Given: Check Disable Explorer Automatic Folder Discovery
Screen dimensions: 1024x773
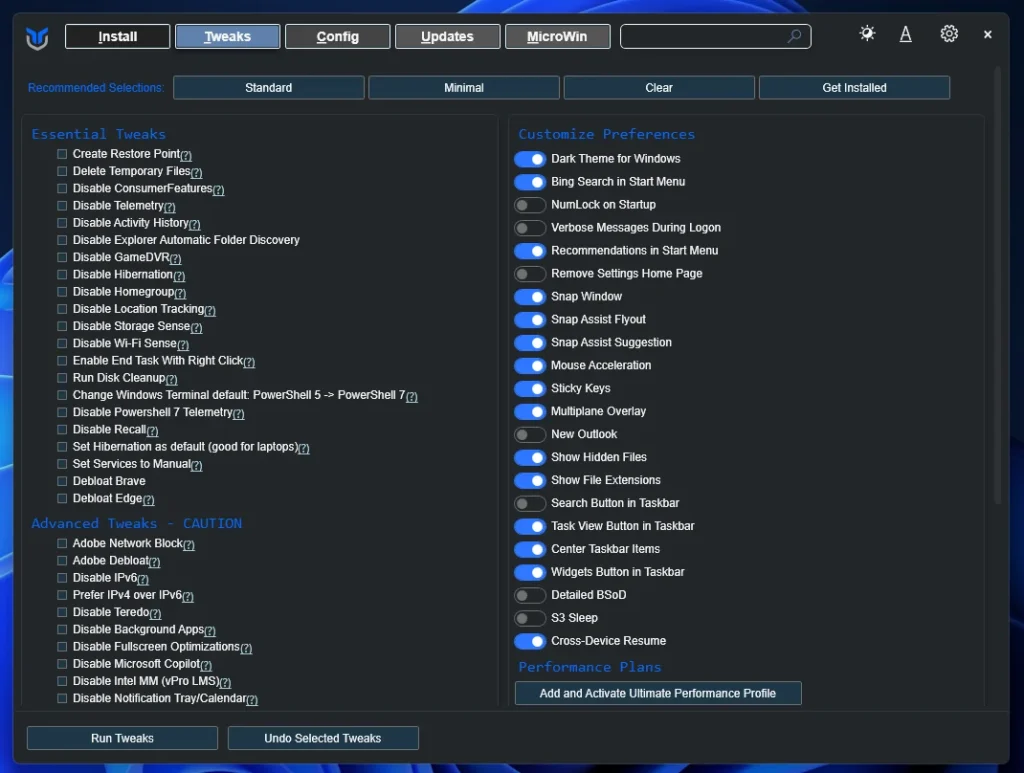Looking at the screenshot, I should [x=62, y=240].
